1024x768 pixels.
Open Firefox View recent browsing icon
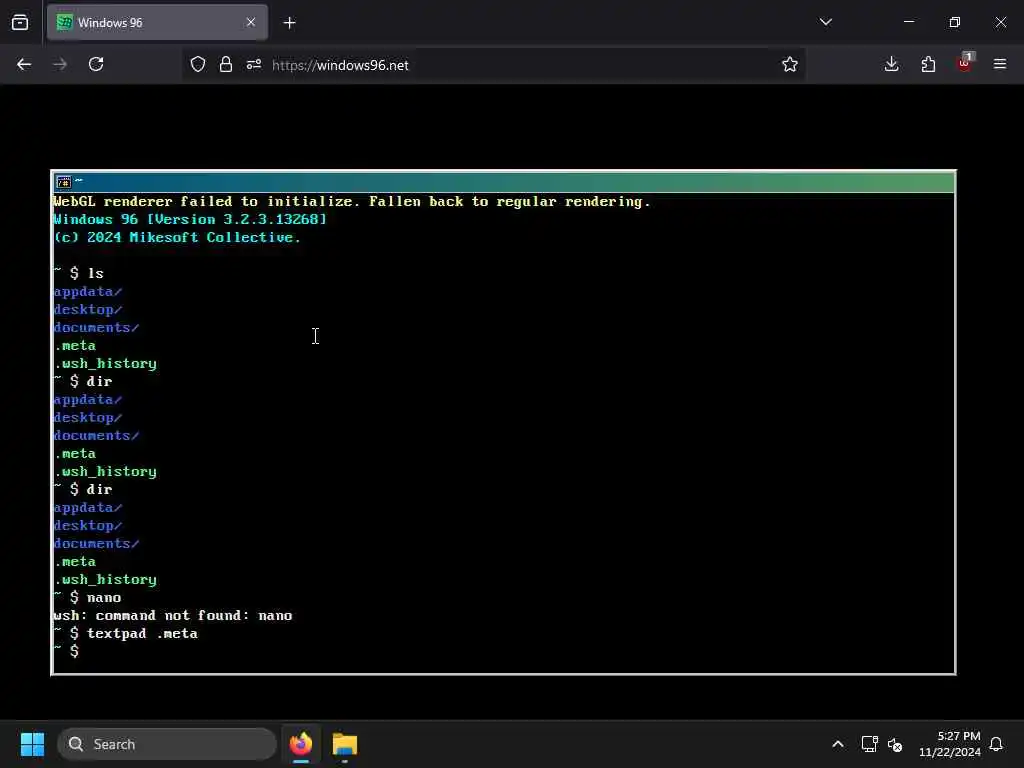[x=20, y=22]
